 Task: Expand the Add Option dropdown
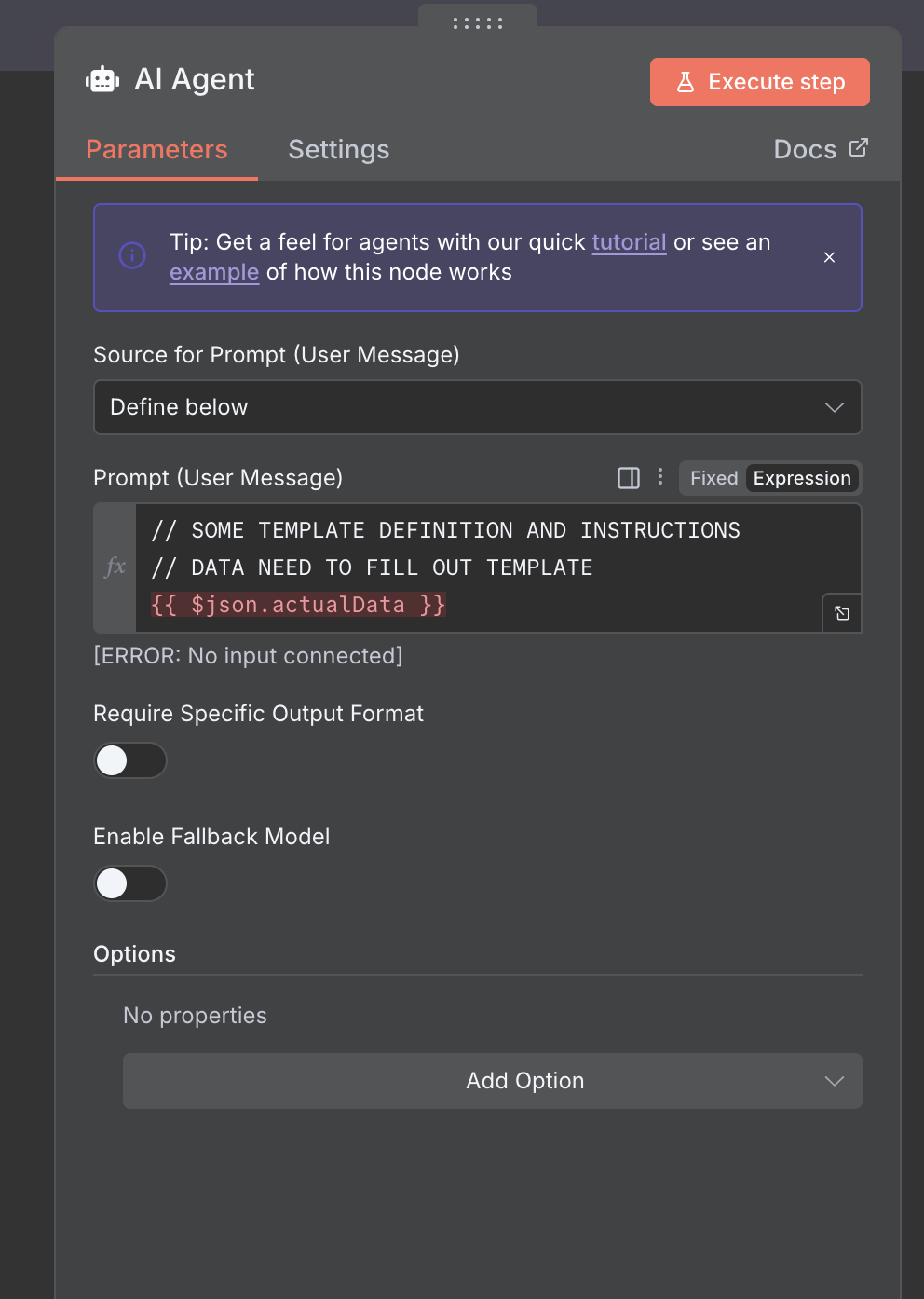492,1081
